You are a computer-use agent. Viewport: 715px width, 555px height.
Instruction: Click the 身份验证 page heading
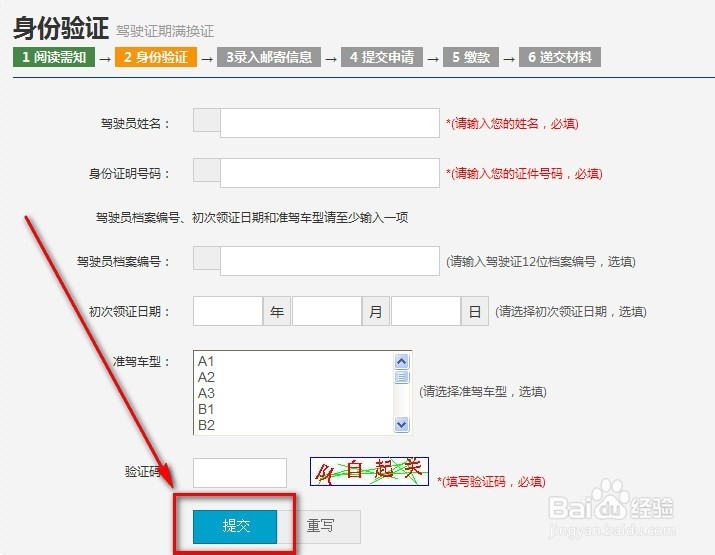tap(61, 28)
